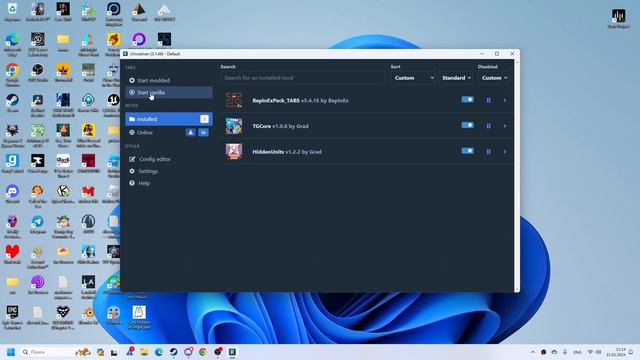640x360 pixels.
Task: Open the Windows Start menu
Action: pos(11,352)
